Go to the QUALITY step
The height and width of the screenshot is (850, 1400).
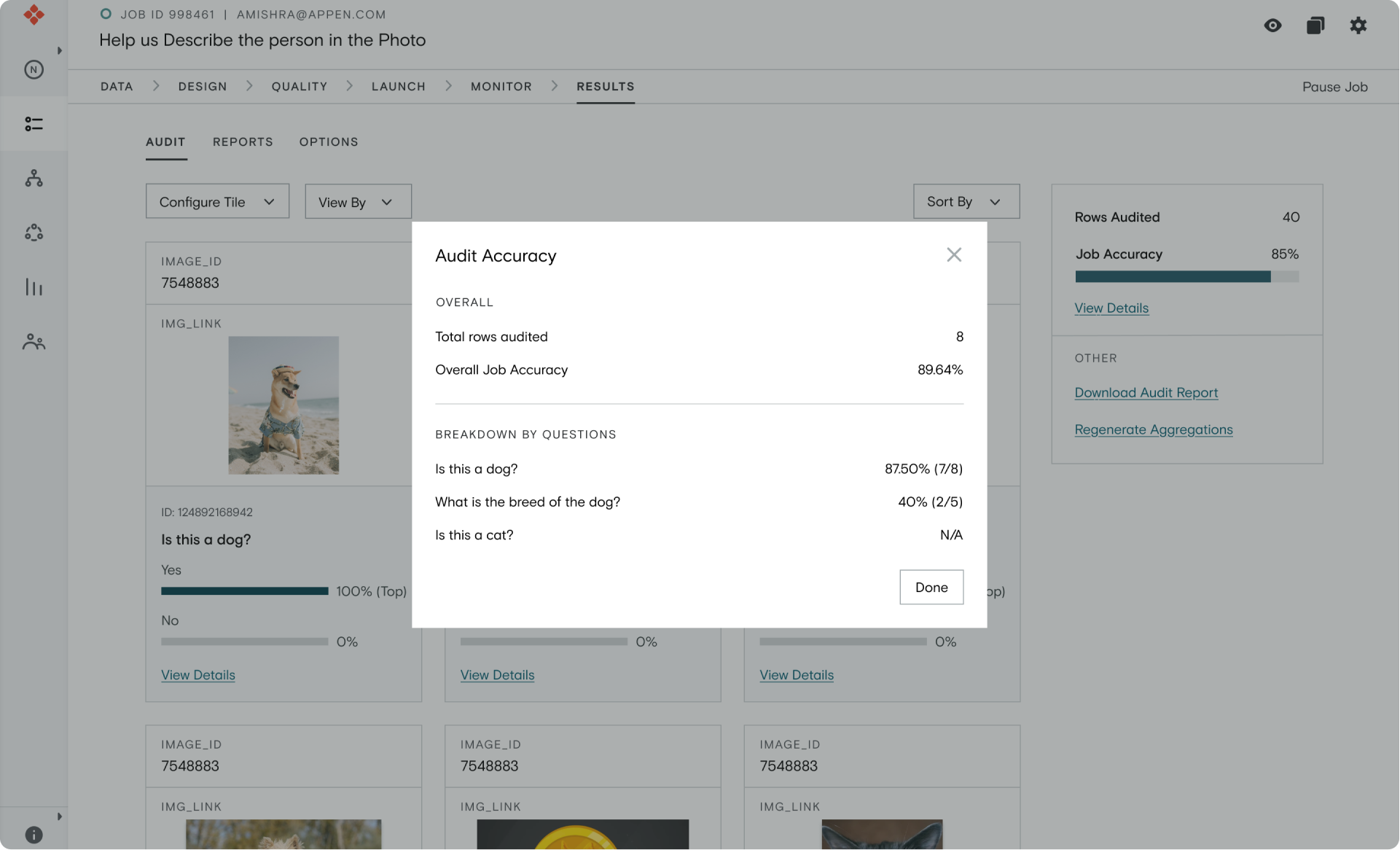click(x=300, y=86)
